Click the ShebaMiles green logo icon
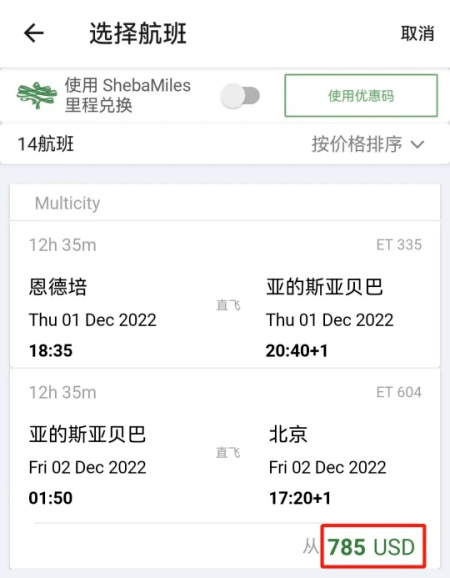Viewport: 450px width, 578px height. [x=37, y=95]
